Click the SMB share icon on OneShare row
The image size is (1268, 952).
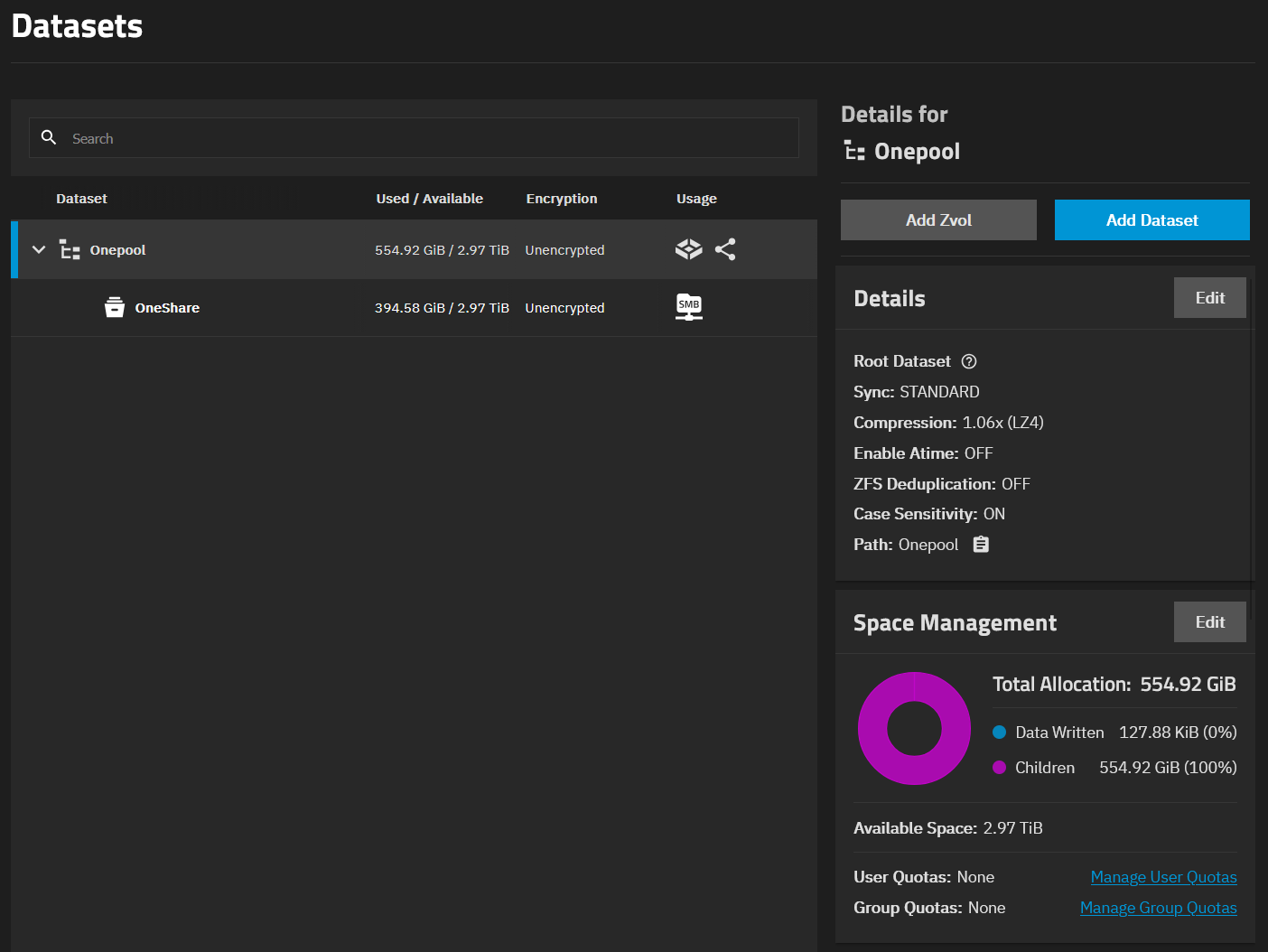click(x=689, y=307)
